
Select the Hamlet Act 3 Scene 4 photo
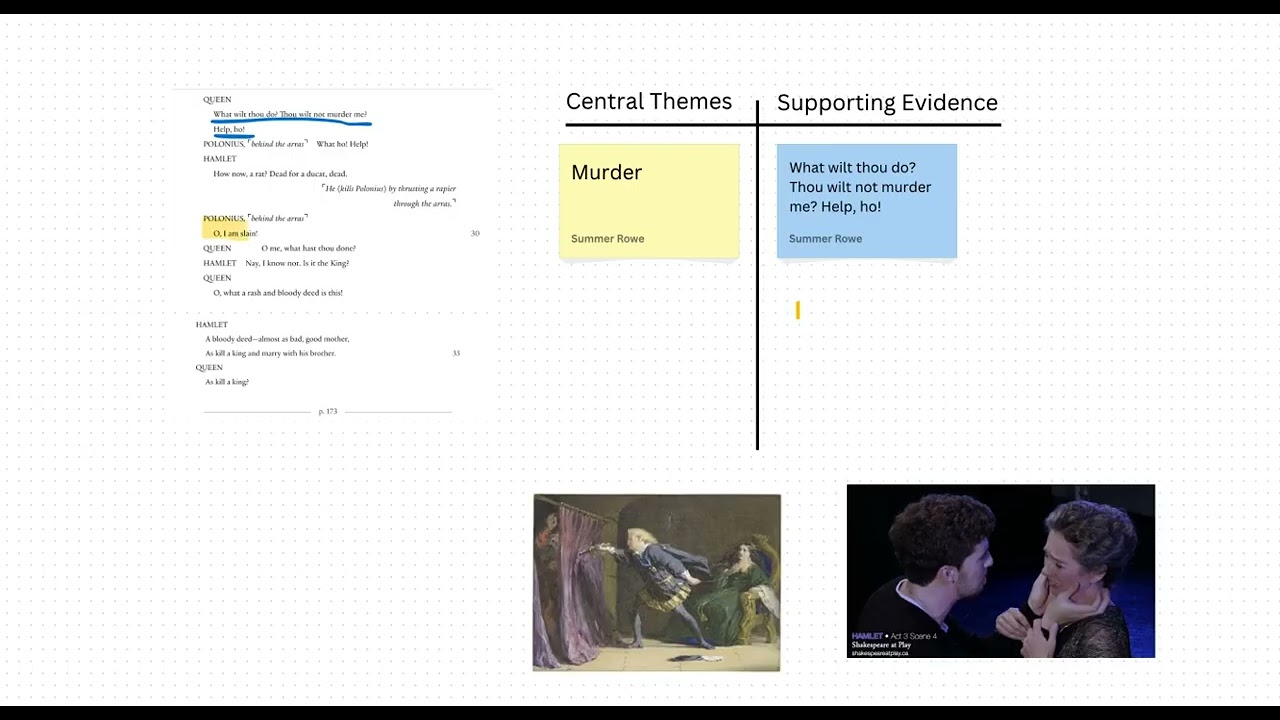[1001, 571]
